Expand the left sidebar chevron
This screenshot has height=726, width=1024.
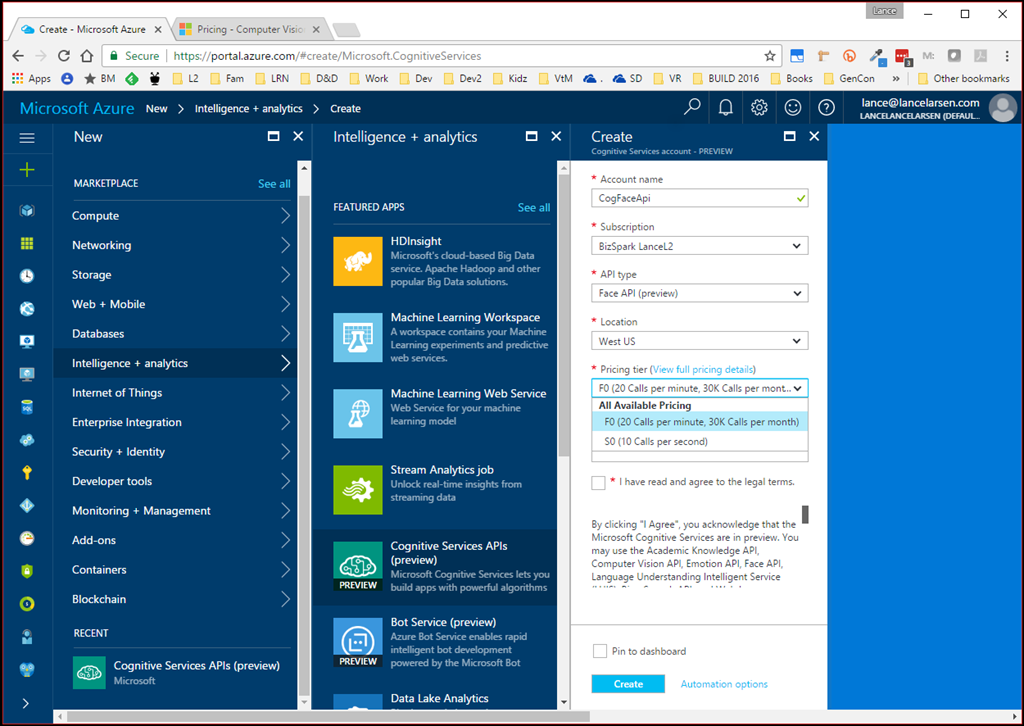[26, 703]
